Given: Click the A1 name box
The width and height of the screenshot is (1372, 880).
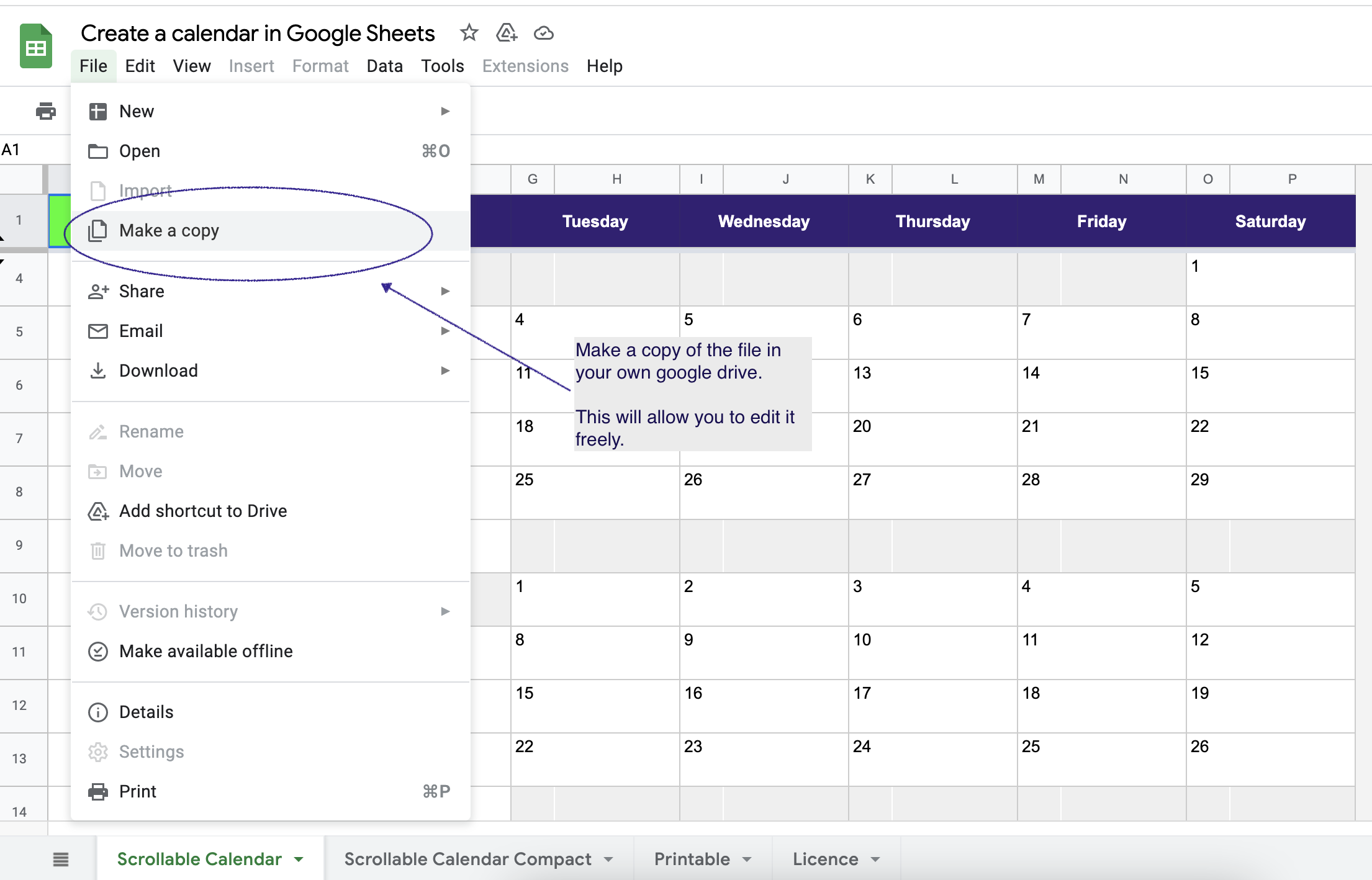Looking at the screenshot, I should [34, 150].
